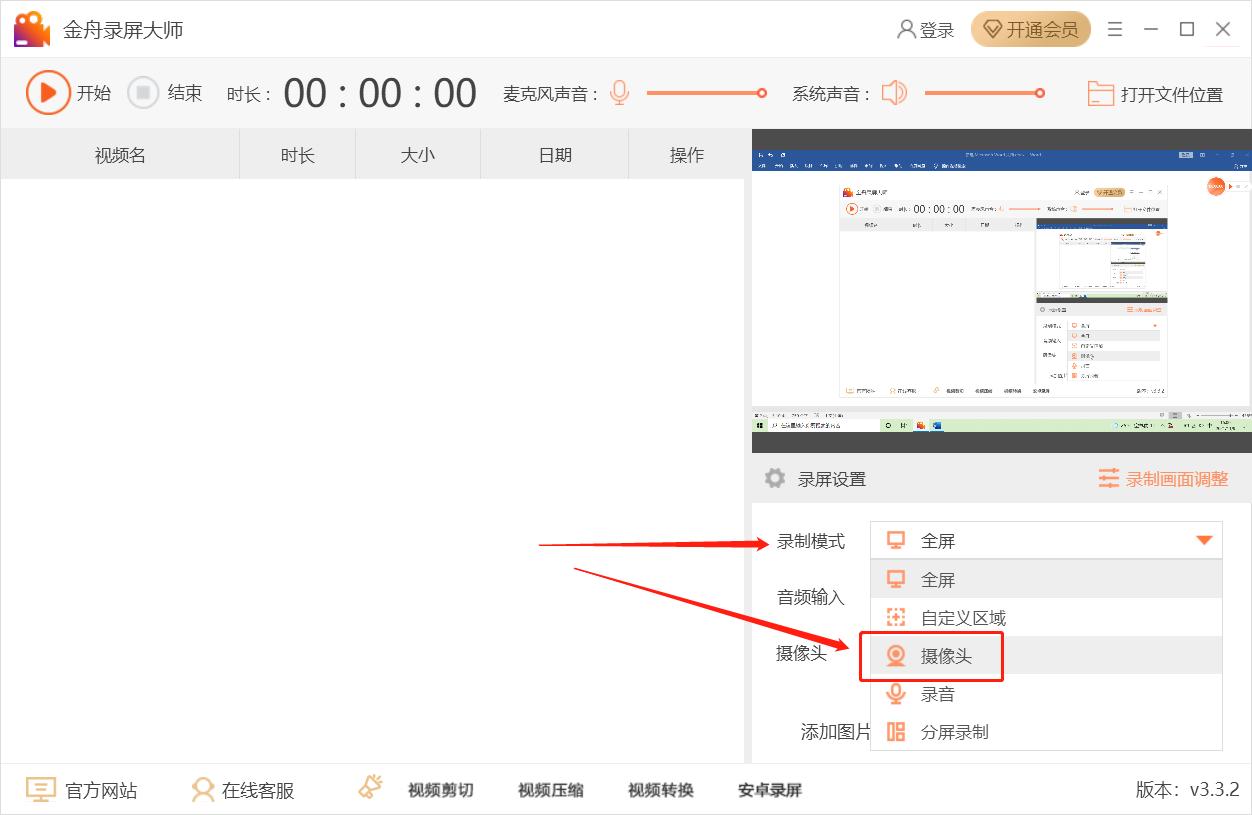Select the 视频剪切 video trimming tool
Viewport: 1252px width, 815px height.
441,789
